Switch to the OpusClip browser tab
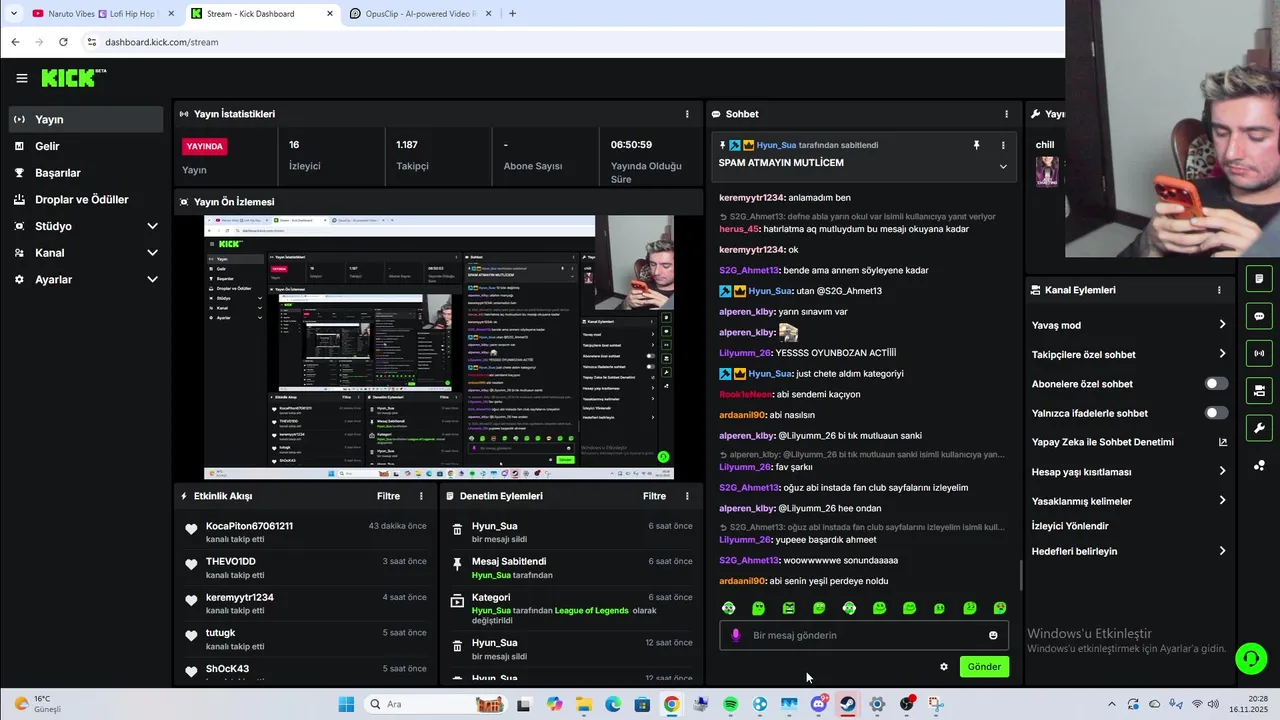 (x=420, y=14)
